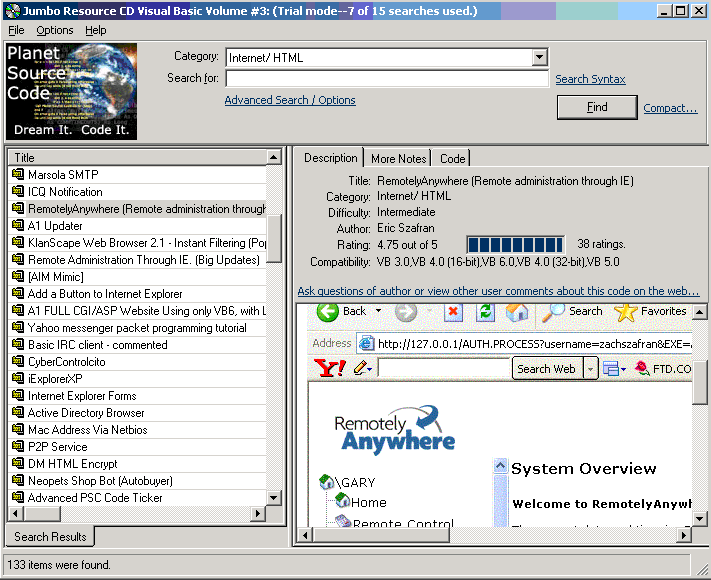Click the icon beside CyberControlcito
Image resolution: width=711 pixels, height=580 pixels.
click(18, 361)
